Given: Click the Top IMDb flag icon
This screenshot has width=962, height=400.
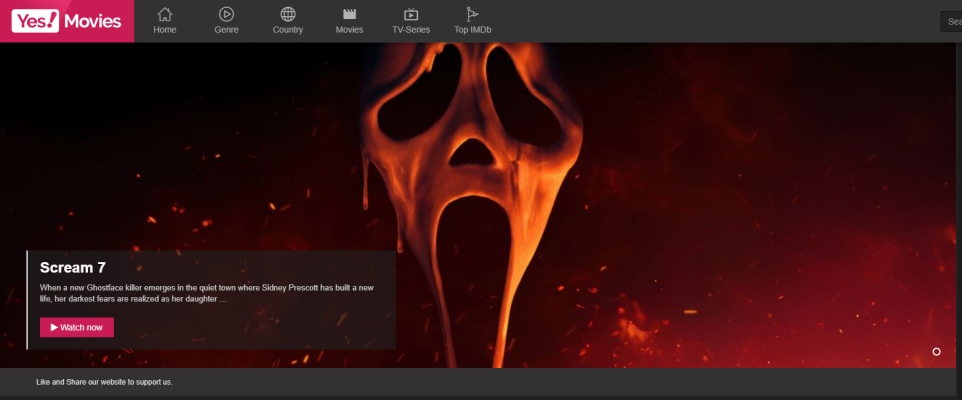Looking at the screenshot, I should click(x=472, y=14).
